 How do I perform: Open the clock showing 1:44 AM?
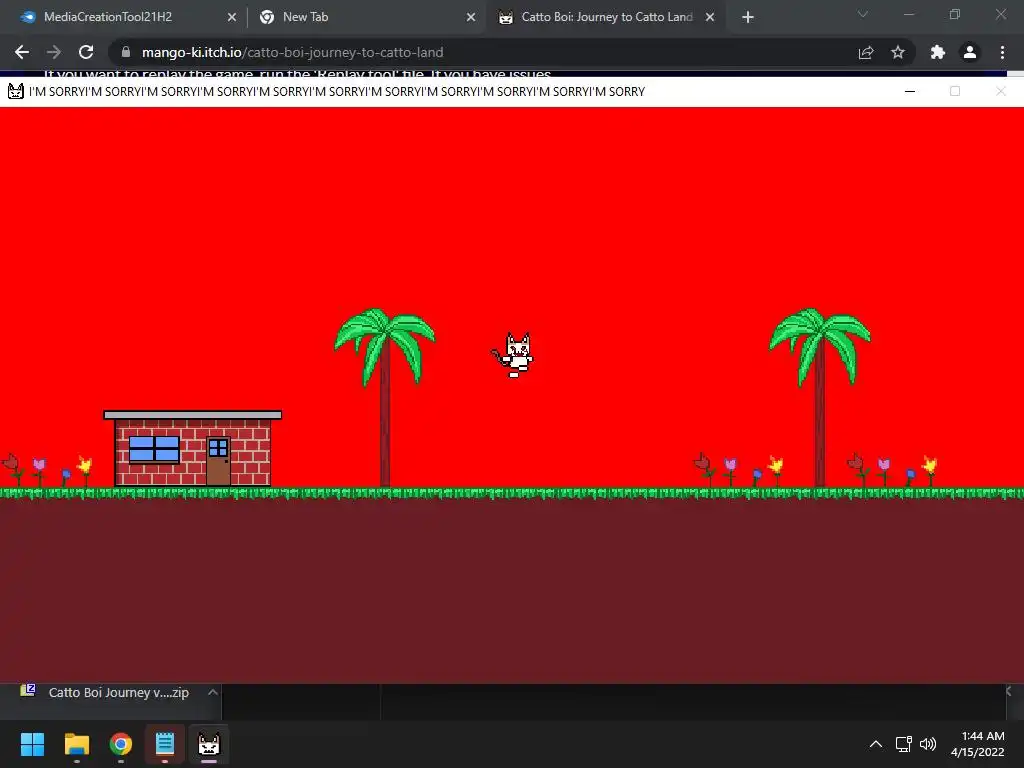pyautogui.click(x=978, y=744)
